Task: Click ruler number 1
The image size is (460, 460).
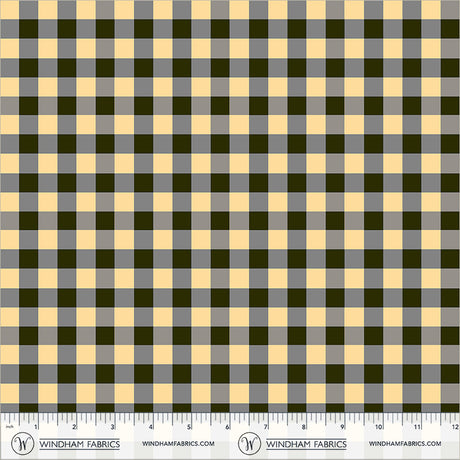Action: (36, 427)
